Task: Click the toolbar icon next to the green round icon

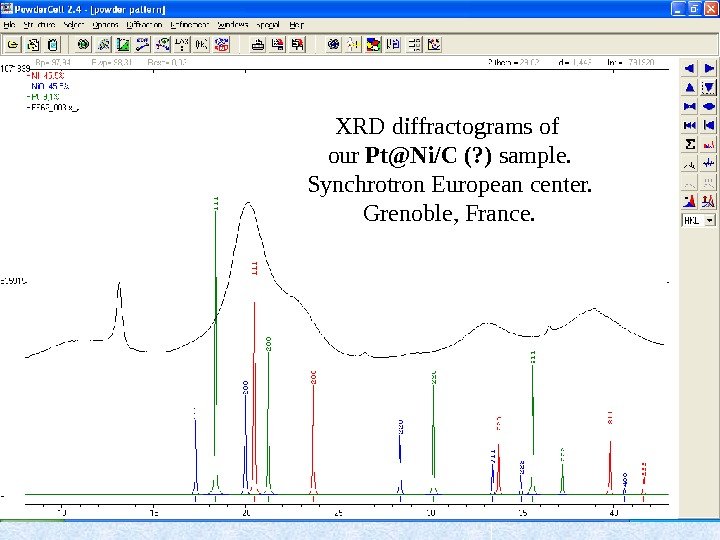Action: point(103,45)
